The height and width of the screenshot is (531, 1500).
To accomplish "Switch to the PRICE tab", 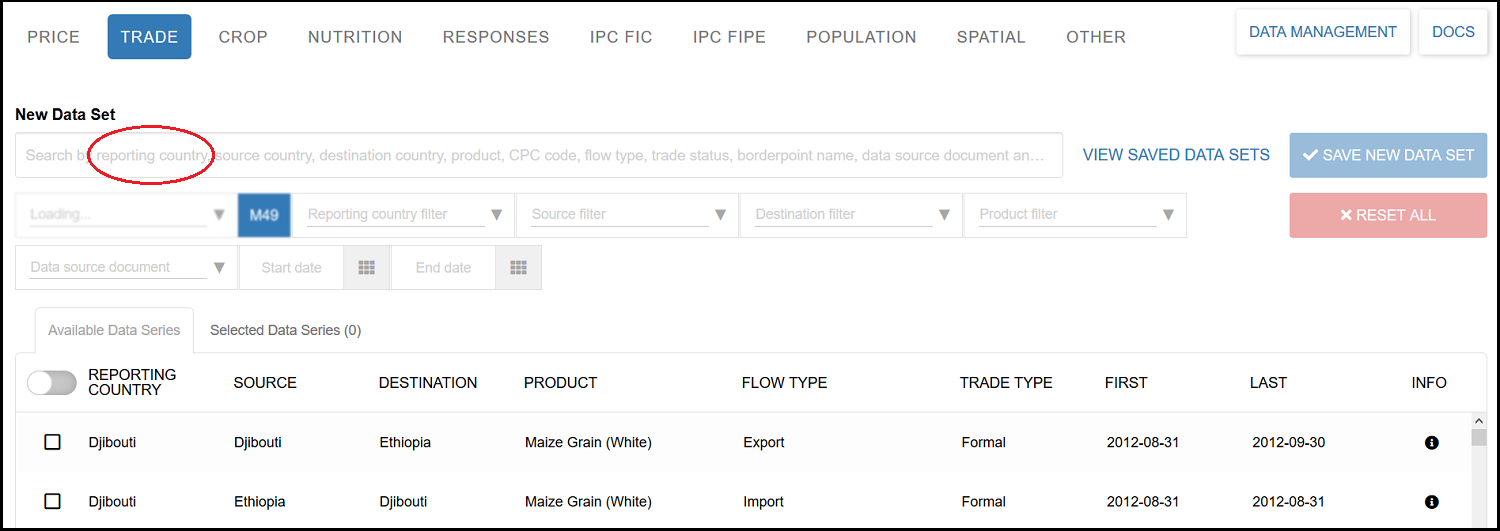I will click(54, 37).
